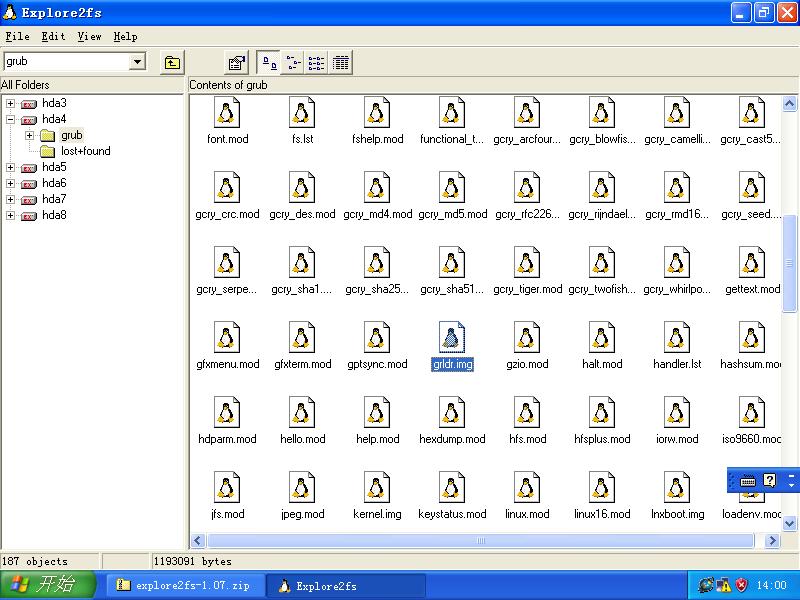Screen dimensions: 800x600
Task: Click the Explore2fs taskbar button
Action: tap(346, 585)
